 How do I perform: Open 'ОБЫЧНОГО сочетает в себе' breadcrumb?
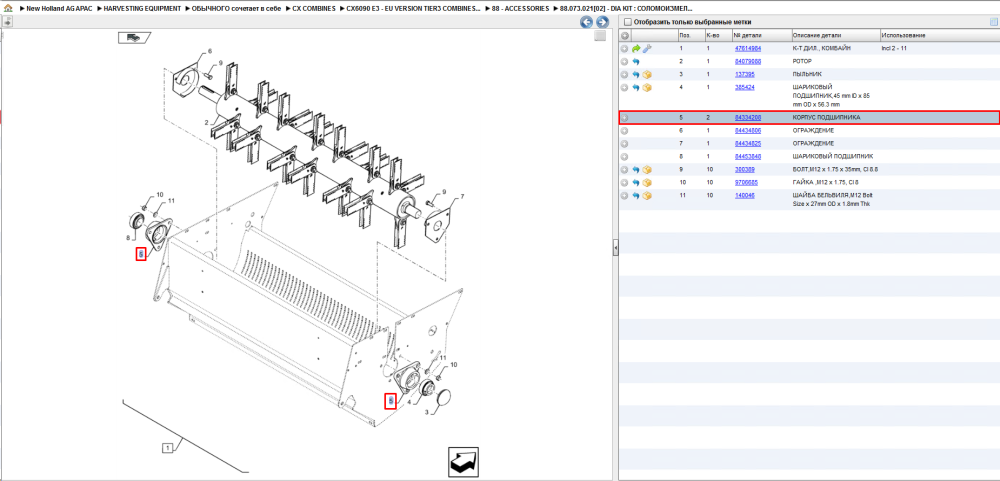click(236, 8)
